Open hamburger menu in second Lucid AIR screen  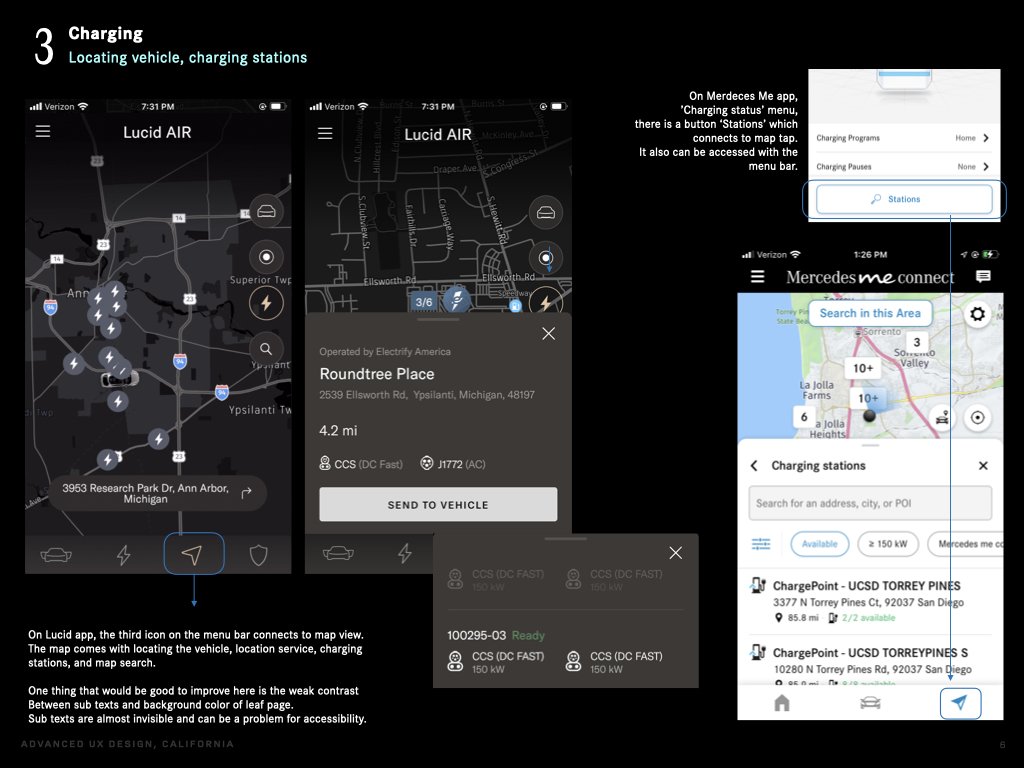click(325, 133)
